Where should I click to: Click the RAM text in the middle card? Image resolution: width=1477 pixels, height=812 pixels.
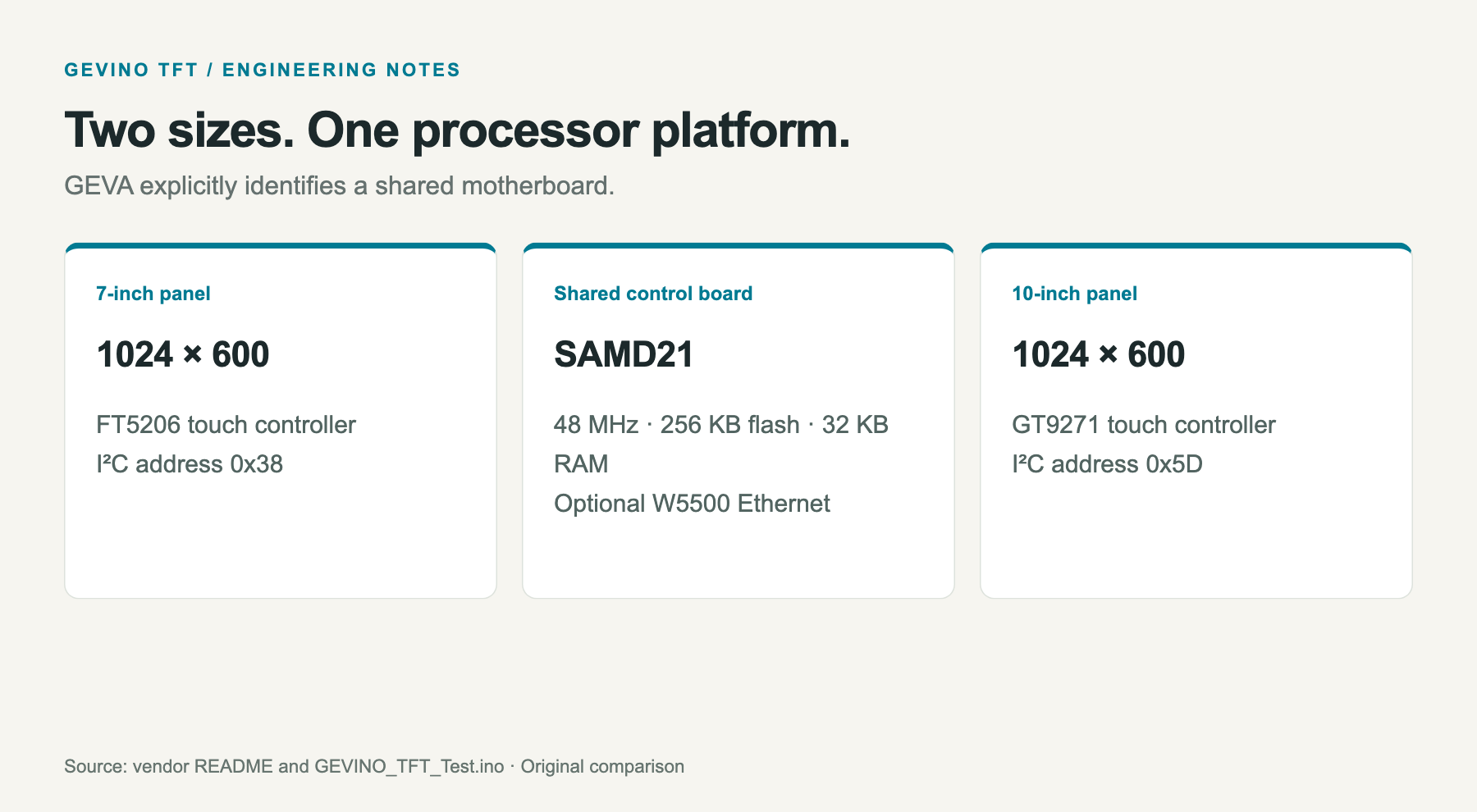(581, 464)
